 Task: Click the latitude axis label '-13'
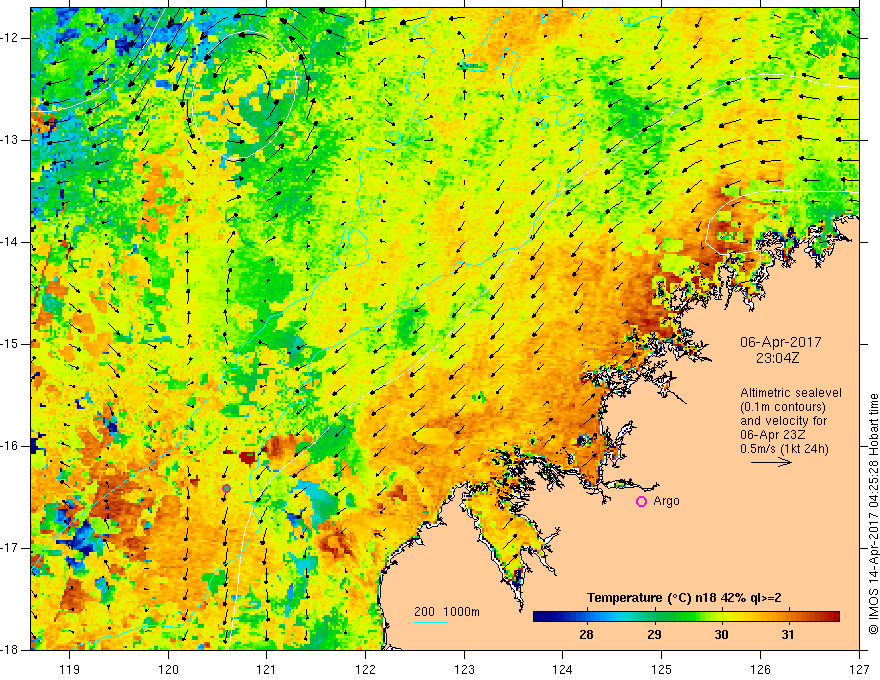[11, 140]
